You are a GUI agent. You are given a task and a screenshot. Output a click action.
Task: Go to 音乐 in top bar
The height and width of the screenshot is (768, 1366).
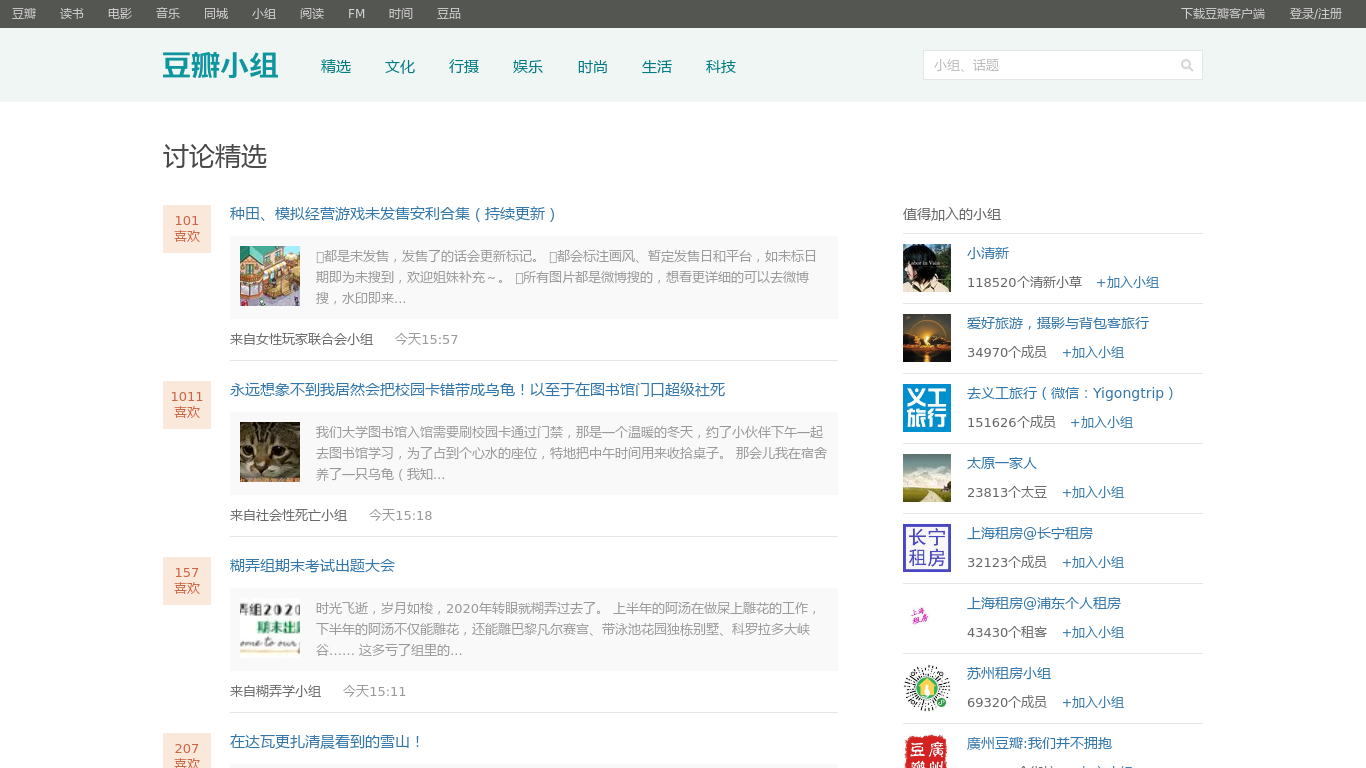[168, 14]
